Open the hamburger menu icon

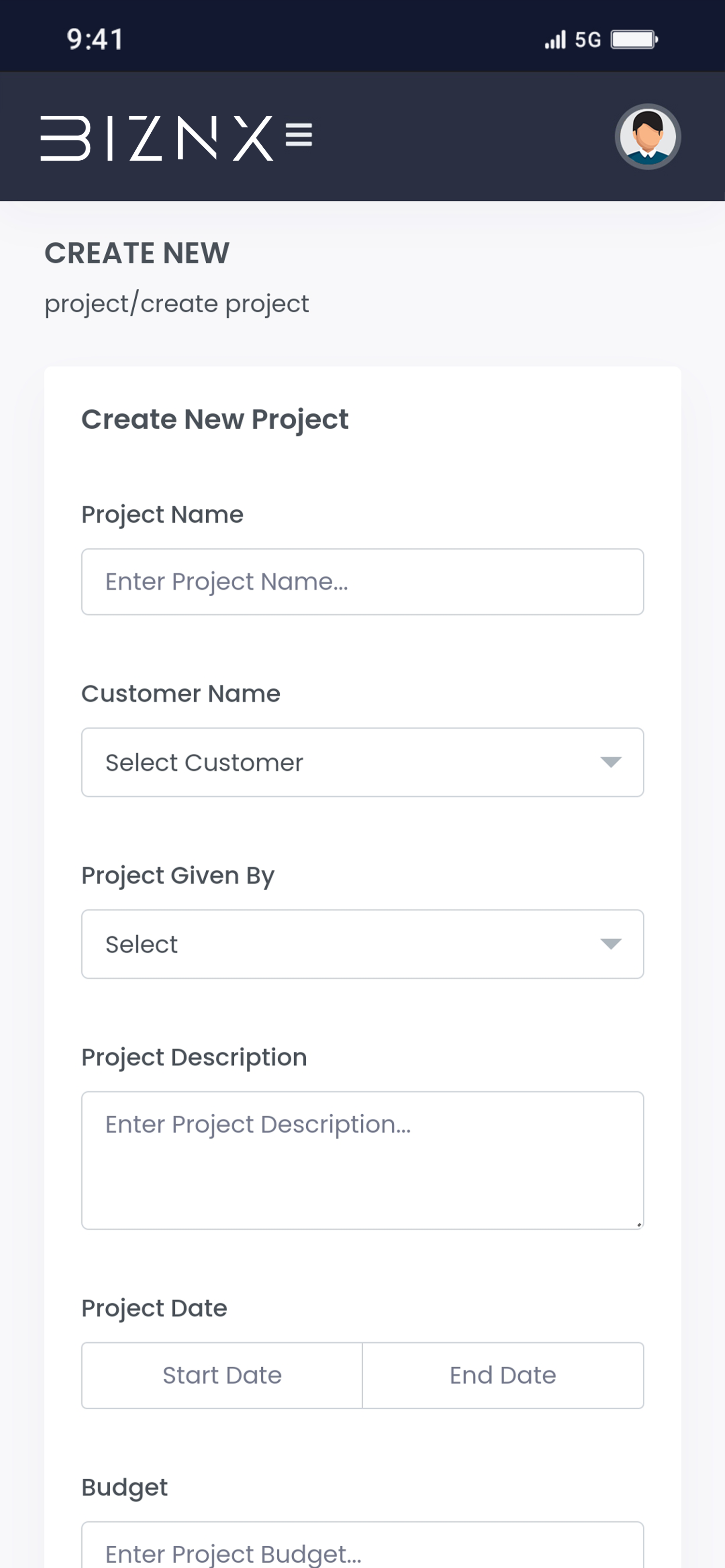299,135
